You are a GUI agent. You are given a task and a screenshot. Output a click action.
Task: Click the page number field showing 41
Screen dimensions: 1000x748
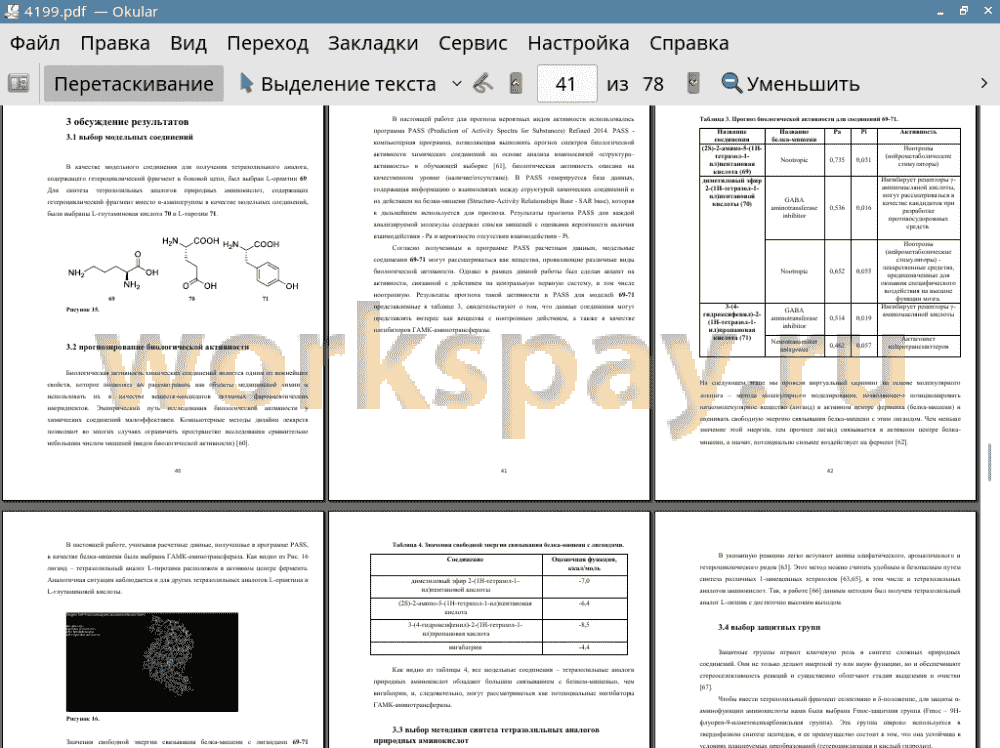click(567, 84)
